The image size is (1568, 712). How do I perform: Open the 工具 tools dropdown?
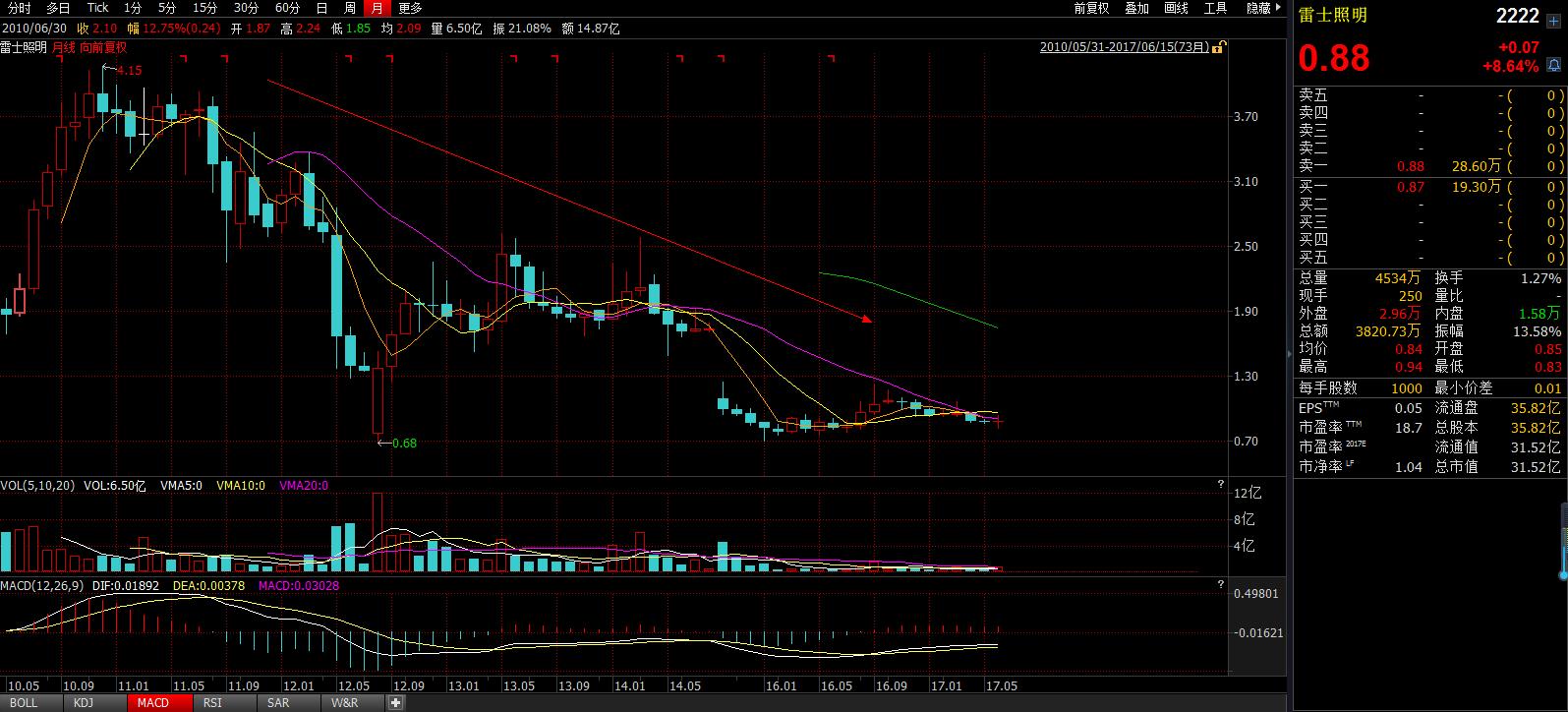1216,8
